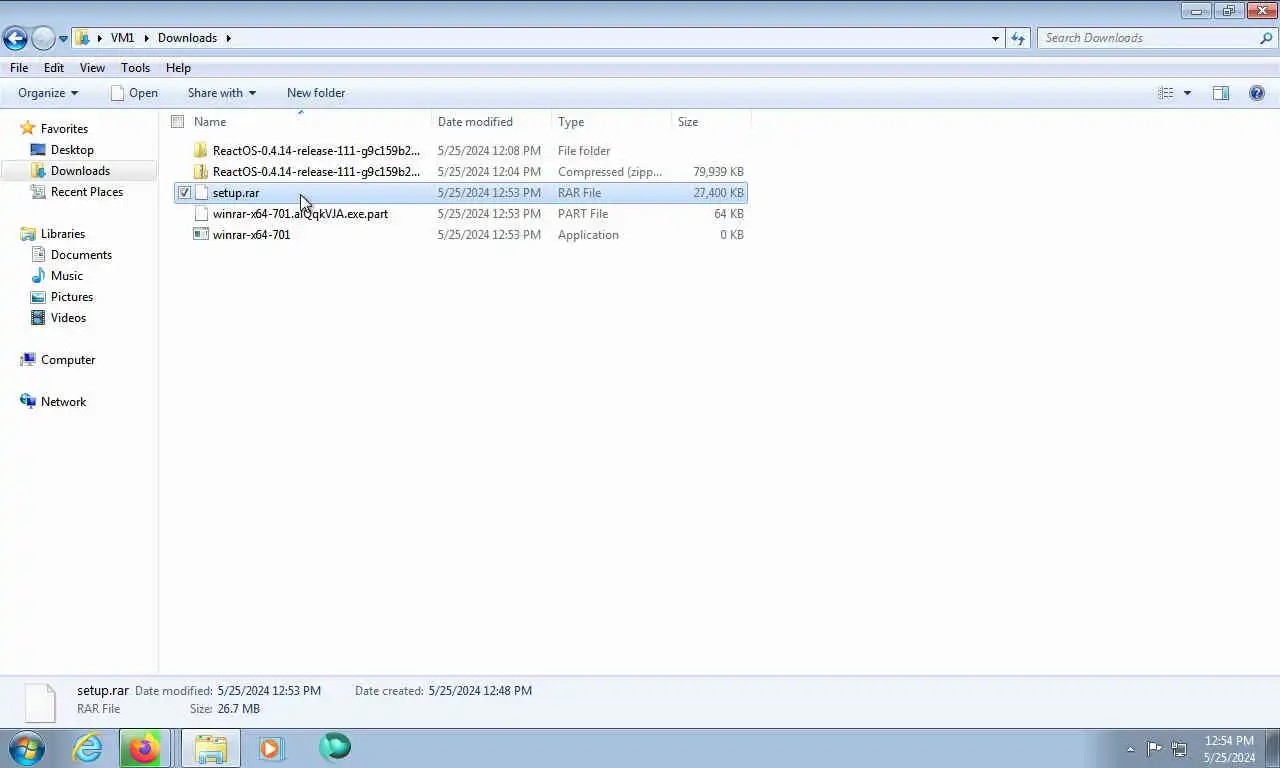
Task: Open the Music library
Action: pyautogui.click(x=56, y=276)
